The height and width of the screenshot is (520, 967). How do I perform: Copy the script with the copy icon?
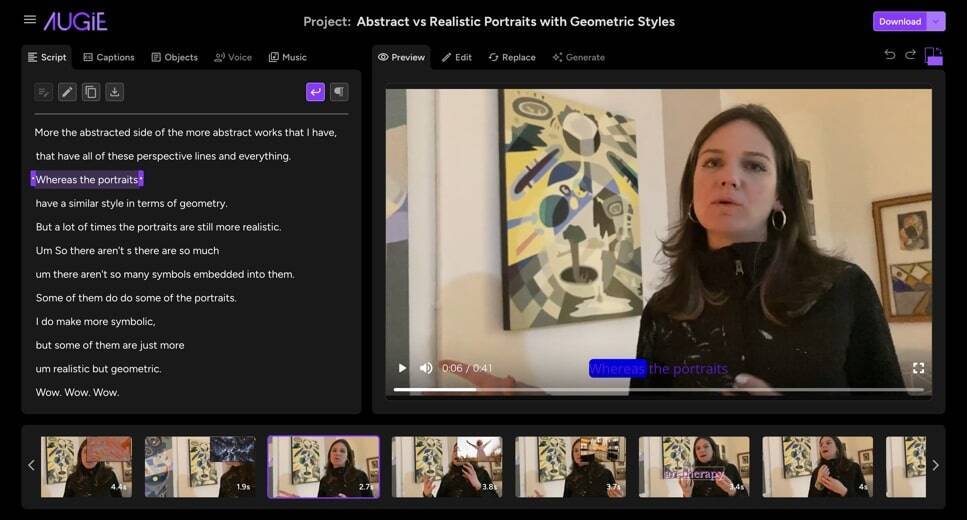pos(91,92)
